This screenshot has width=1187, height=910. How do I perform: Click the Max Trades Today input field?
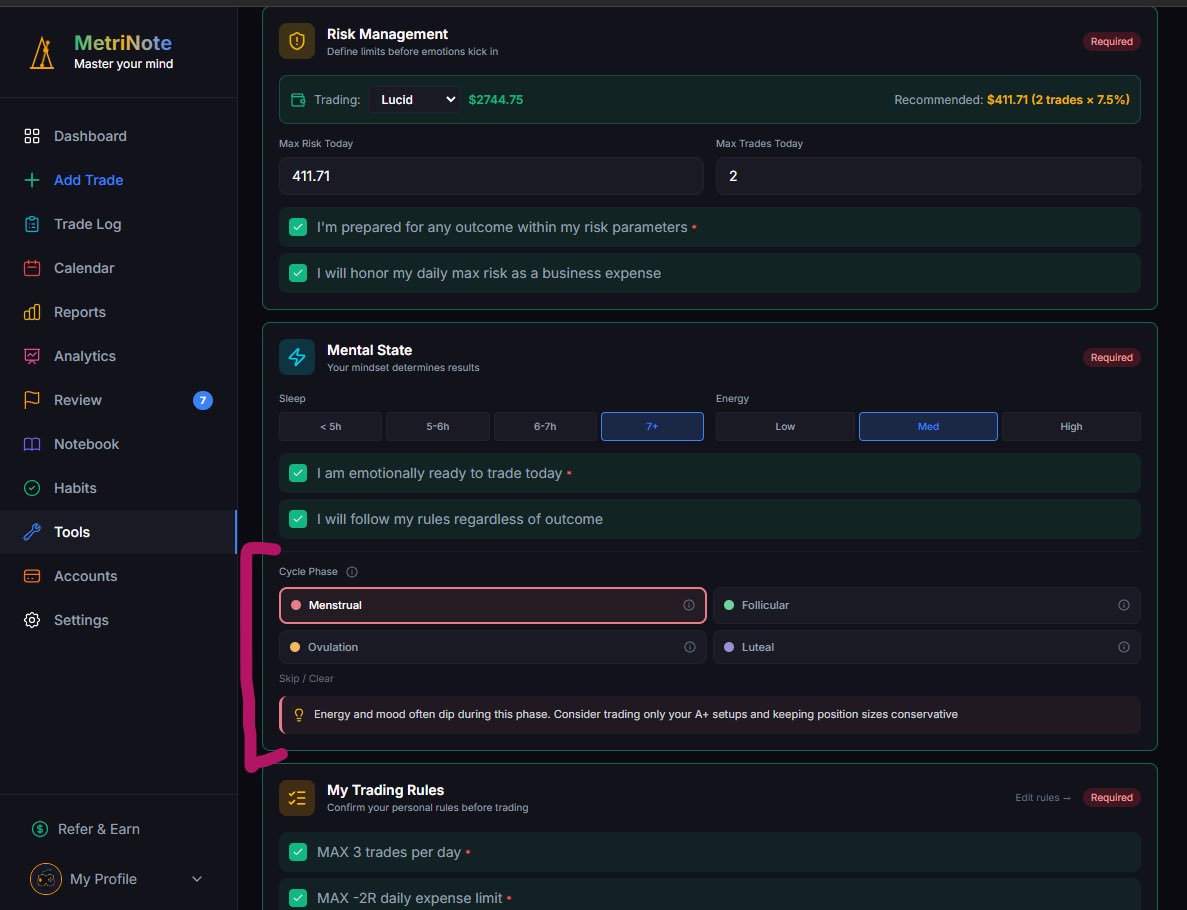(x=928, y=176)
